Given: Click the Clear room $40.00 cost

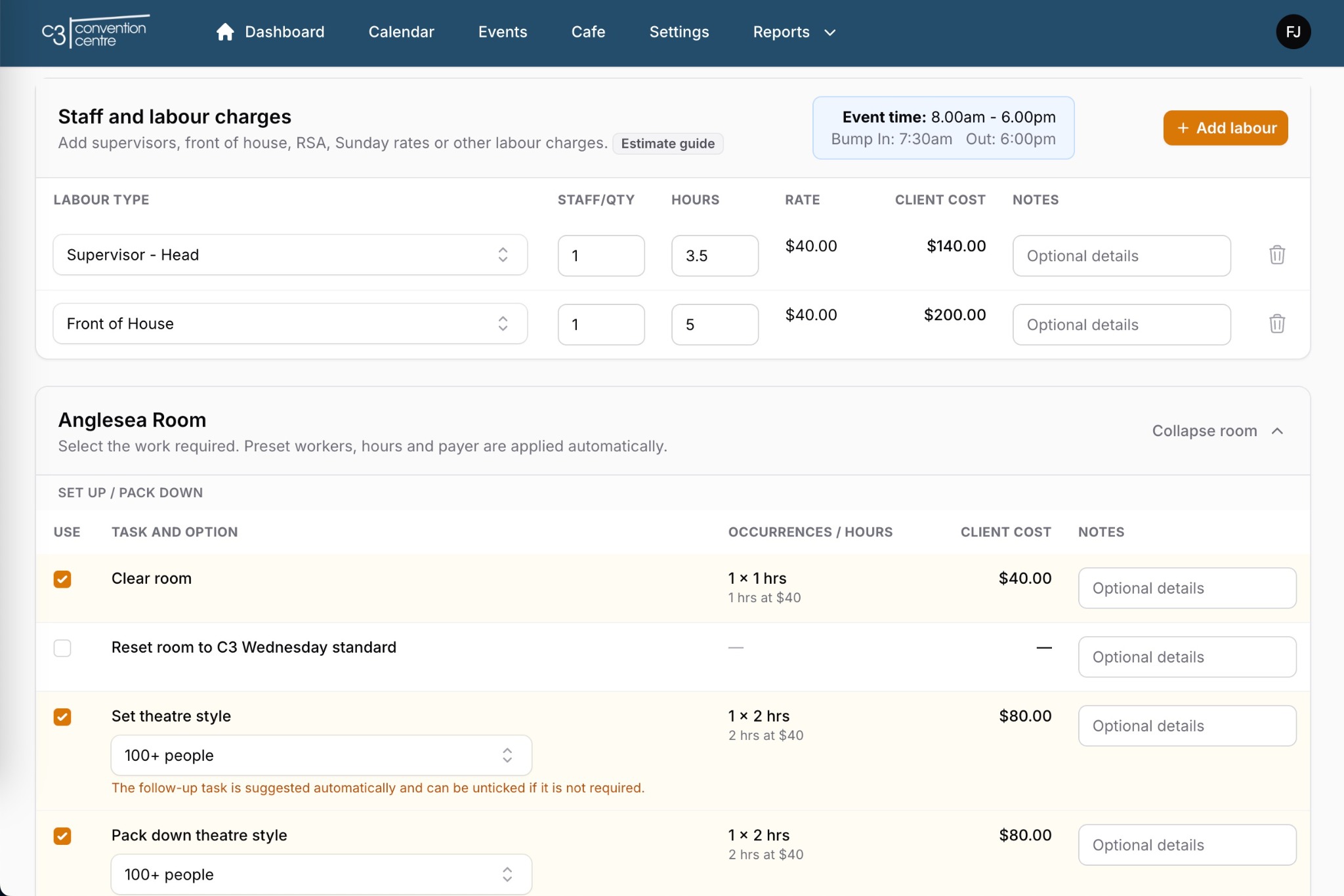Looking at the screenshot, I should (1025, 579).
